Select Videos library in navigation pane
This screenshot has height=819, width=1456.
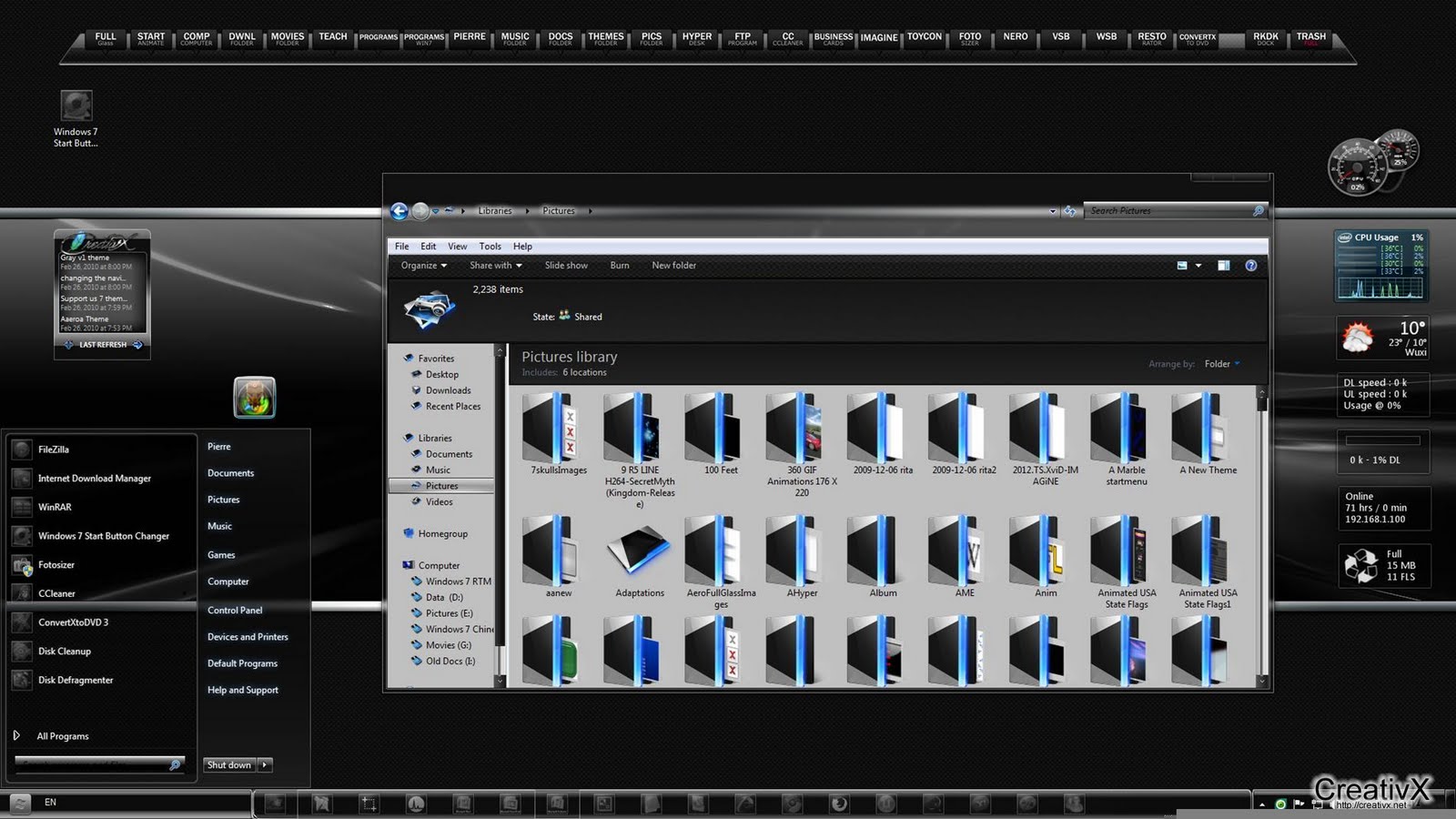pos(439,502)
